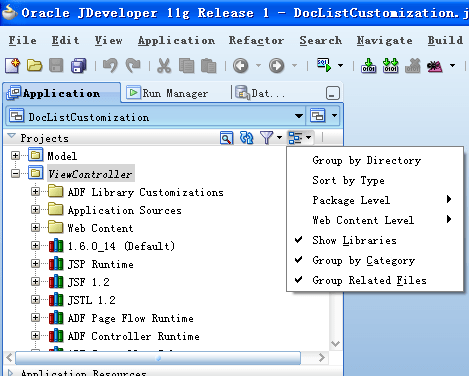Open the File menu
Viewport: 469px width, 376px height.
point(22,40)
